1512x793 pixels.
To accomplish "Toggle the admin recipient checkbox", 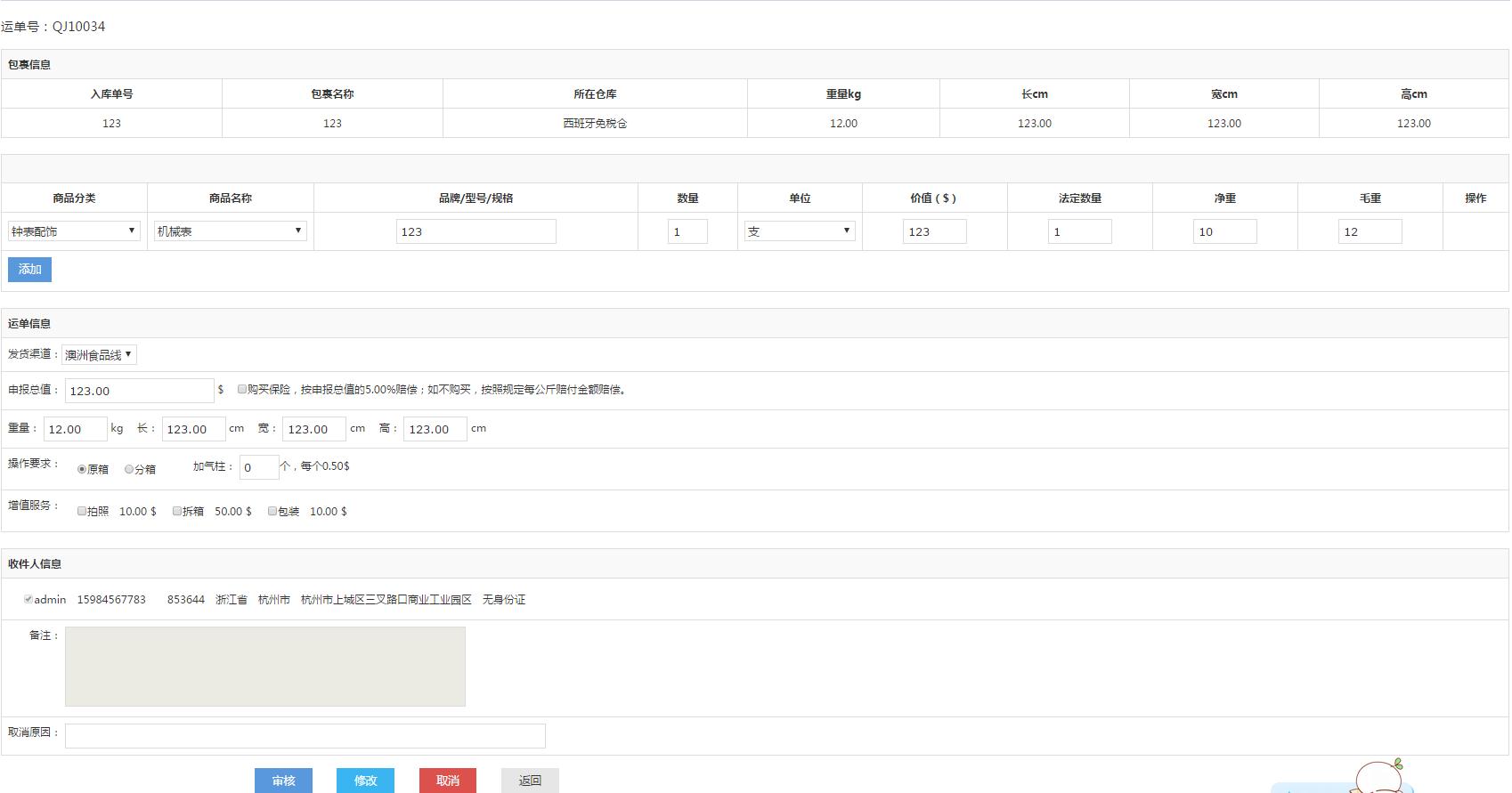I will click(x=28, y=599).
